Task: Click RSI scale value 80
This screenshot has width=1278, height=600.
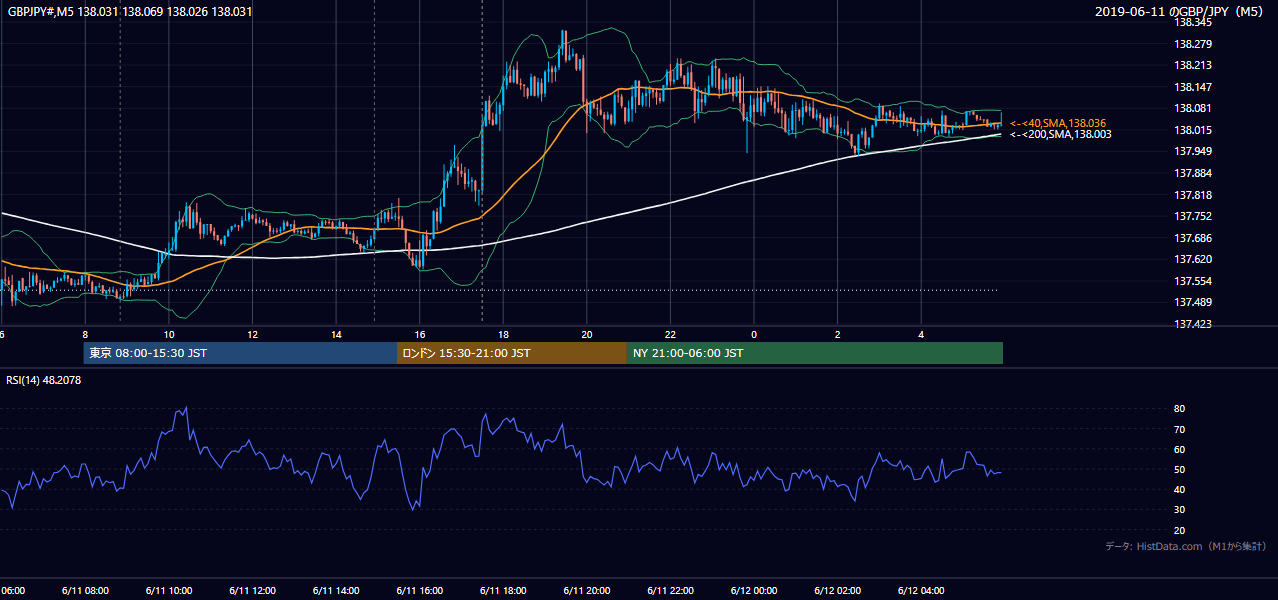Action: [1180, 409]
